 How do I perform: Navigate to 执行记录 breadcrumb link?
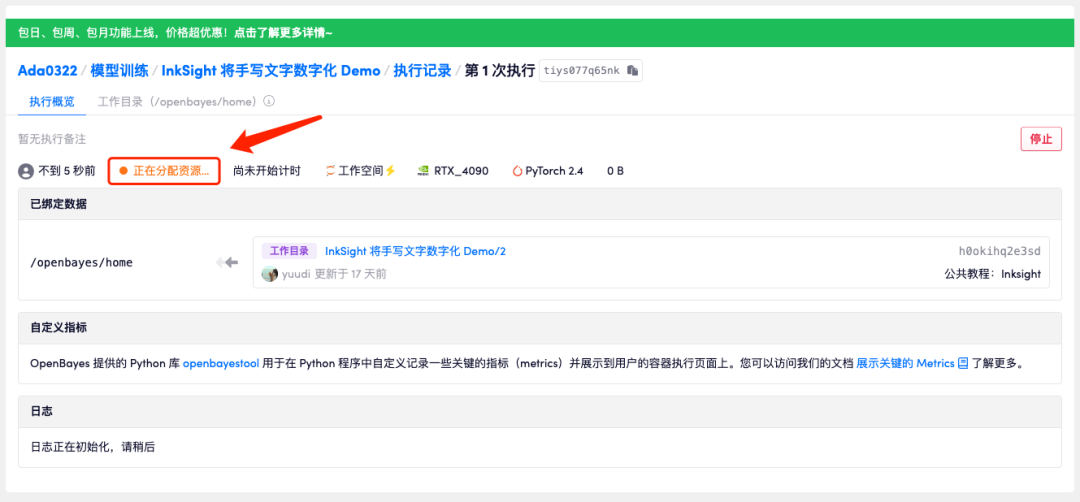(422, 71)
